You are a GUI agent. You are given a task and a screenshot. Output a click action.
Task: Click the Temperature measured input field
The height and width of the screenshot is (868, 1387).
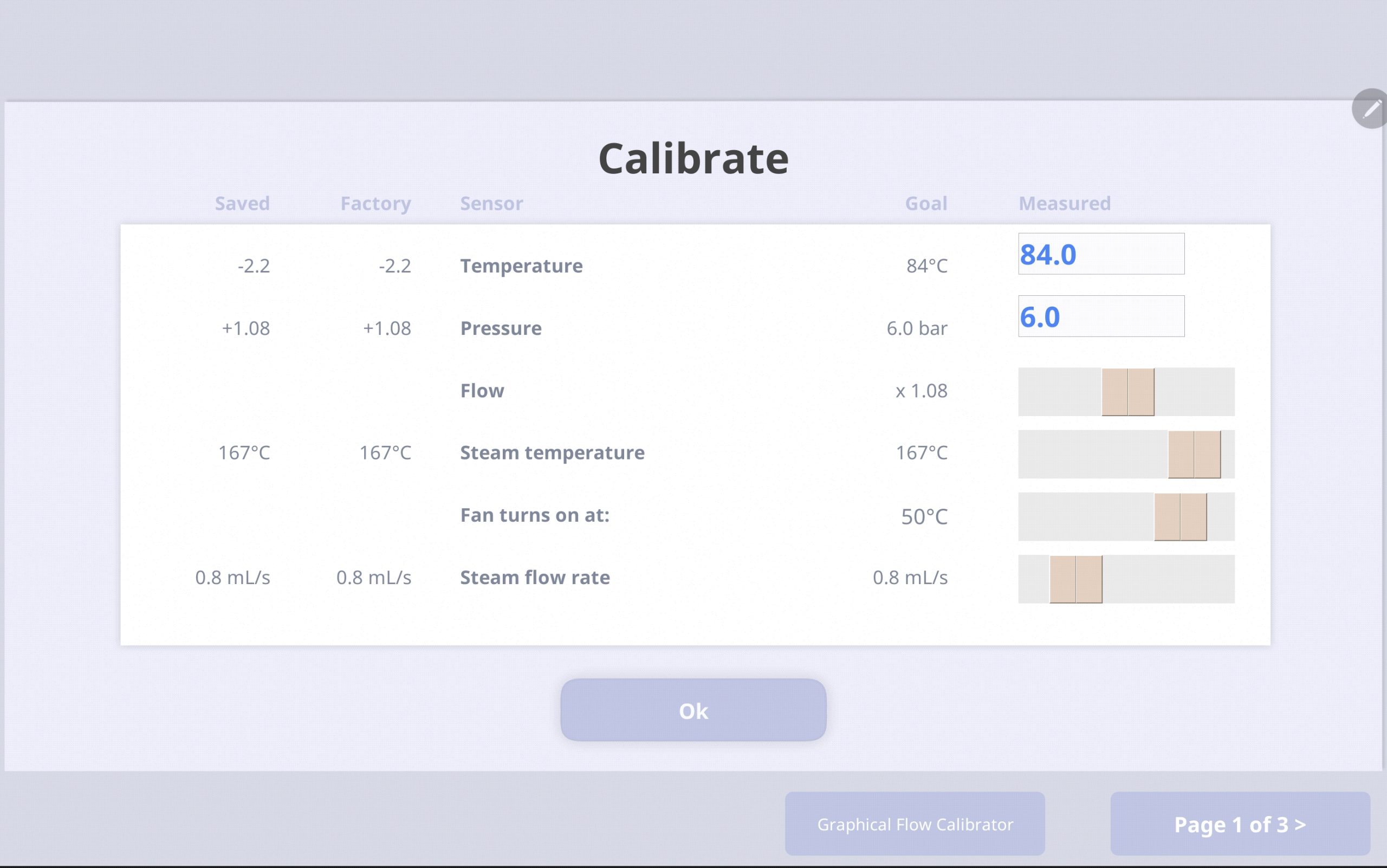click(x=1100, y=254)
